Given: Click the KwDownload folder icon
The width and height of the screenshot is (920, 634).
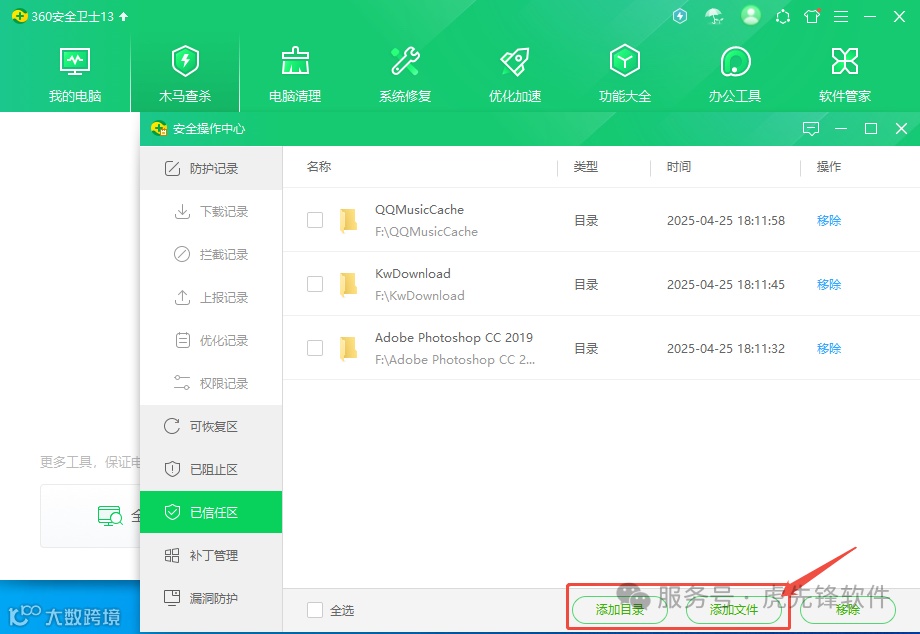Looking at the screenshot, I should click(349, 284).
